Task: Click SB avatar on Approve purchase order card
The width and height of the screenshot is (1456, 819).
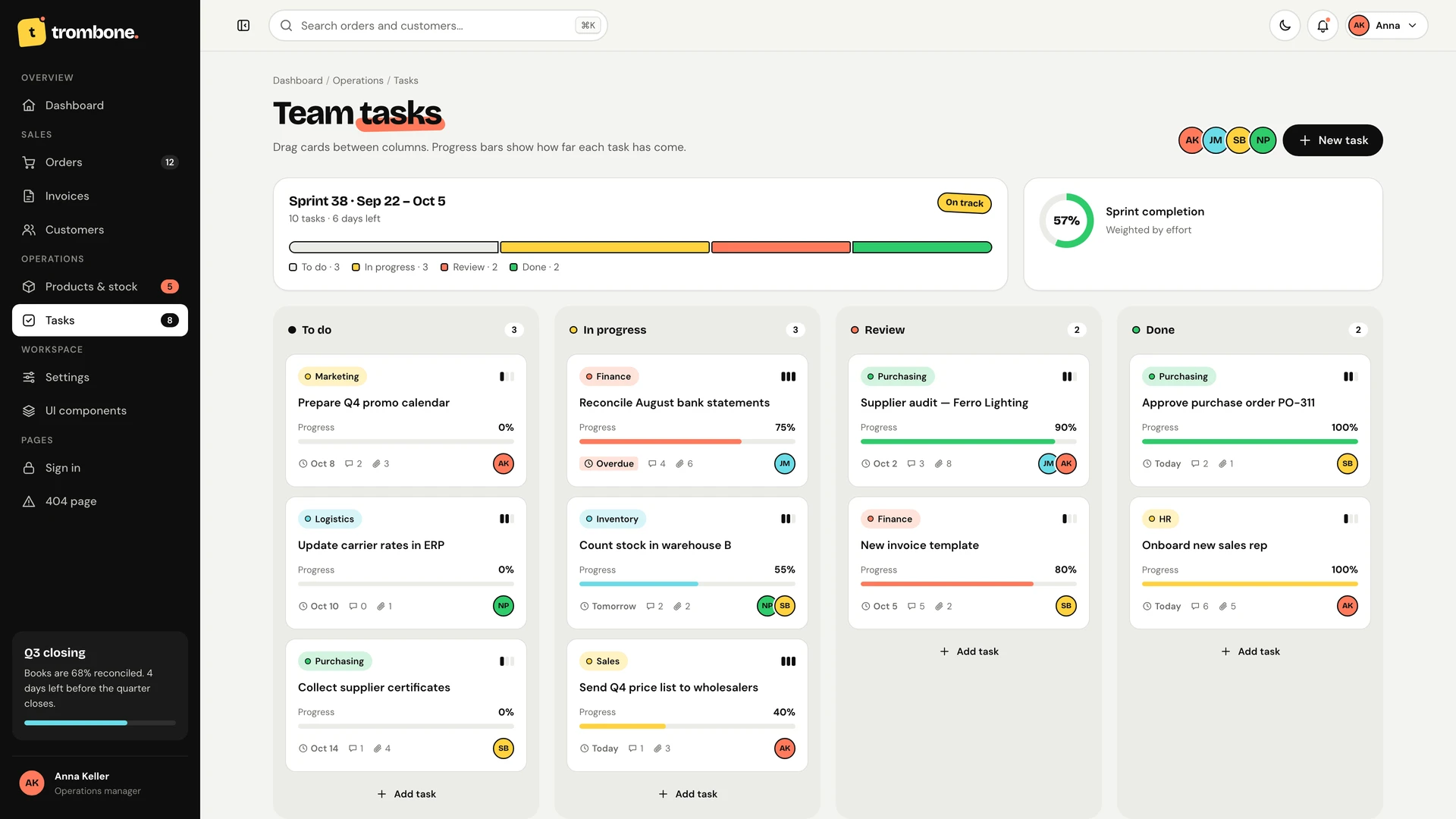Action: [x=1347, y=464]
